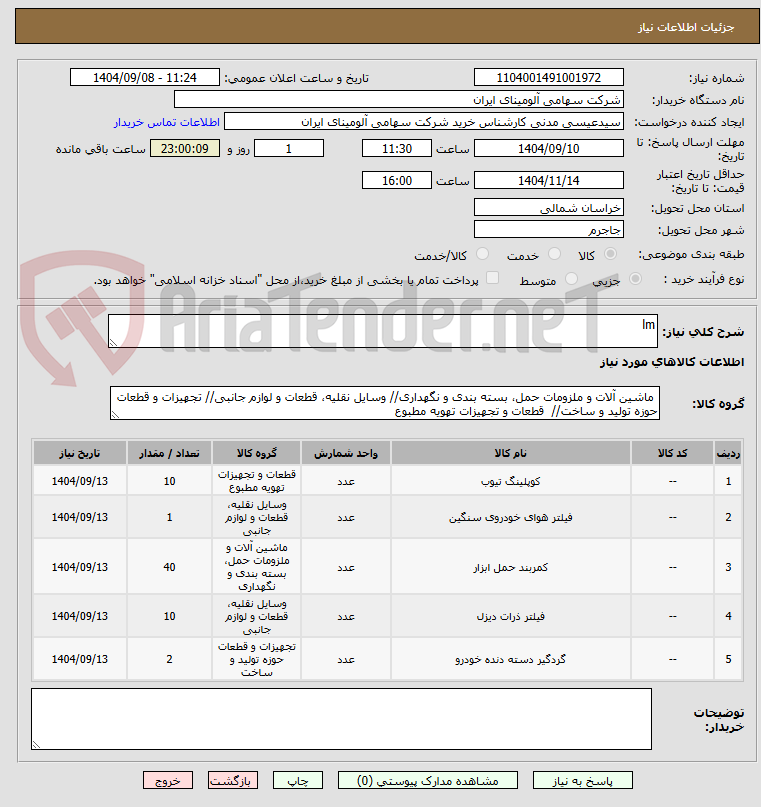Select the 'کالا/خدمت' radio button
Screen dimensions: 761x807
point(482,254)
